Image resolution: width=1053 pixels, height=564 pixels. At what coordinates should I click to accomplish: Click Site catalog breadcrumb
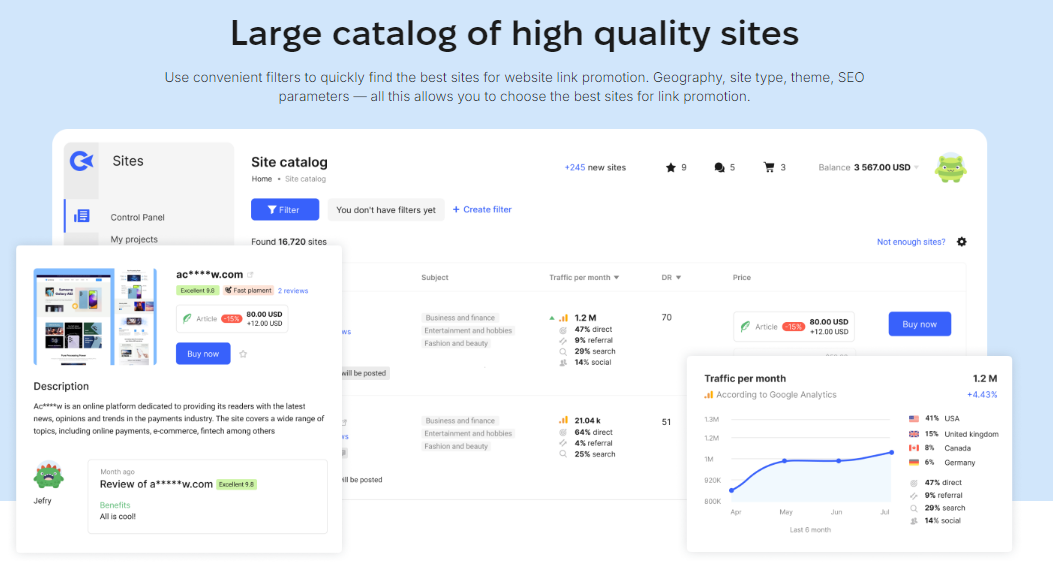pos(306,179)
